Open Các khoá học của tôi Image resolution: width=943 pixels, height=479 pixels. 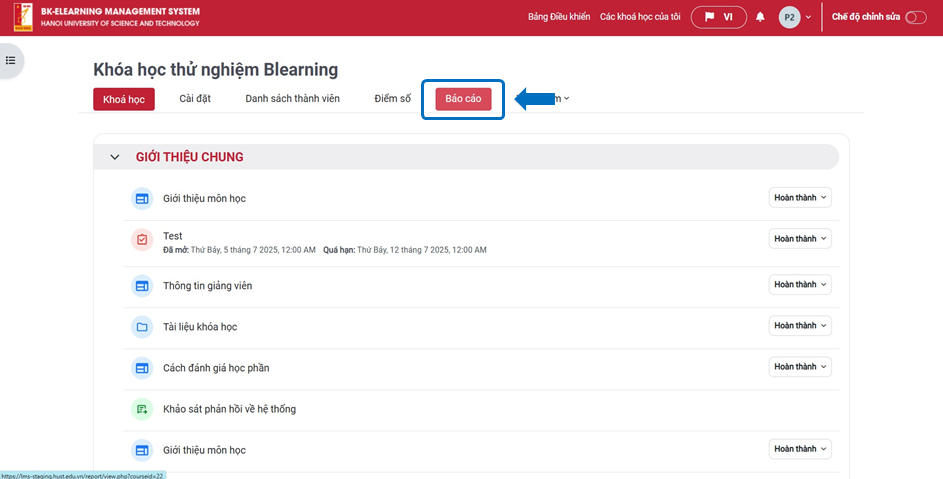click(640, 17)
